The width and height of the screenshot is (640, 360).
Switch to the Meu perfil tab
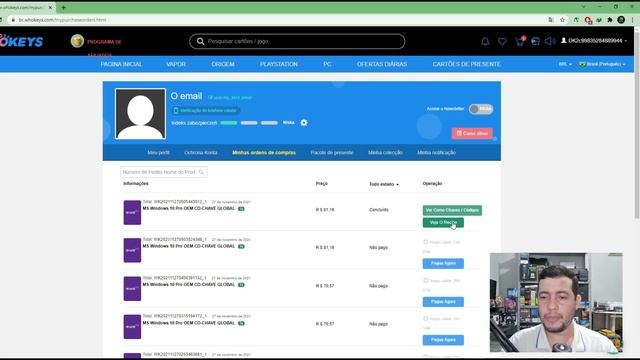click(x=158, y=152)
